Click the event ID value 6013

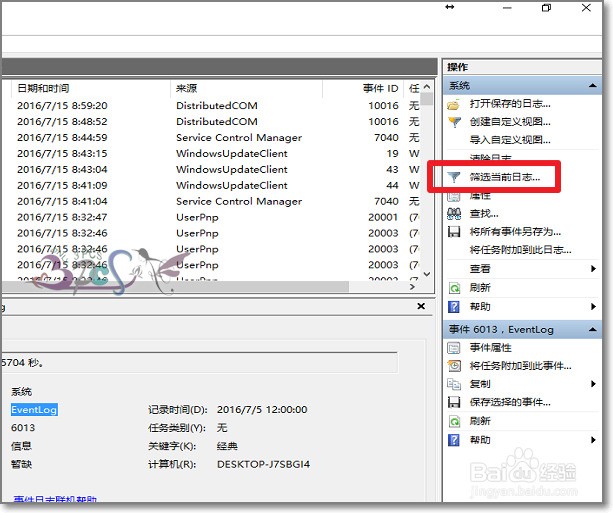tap(23, 428)
